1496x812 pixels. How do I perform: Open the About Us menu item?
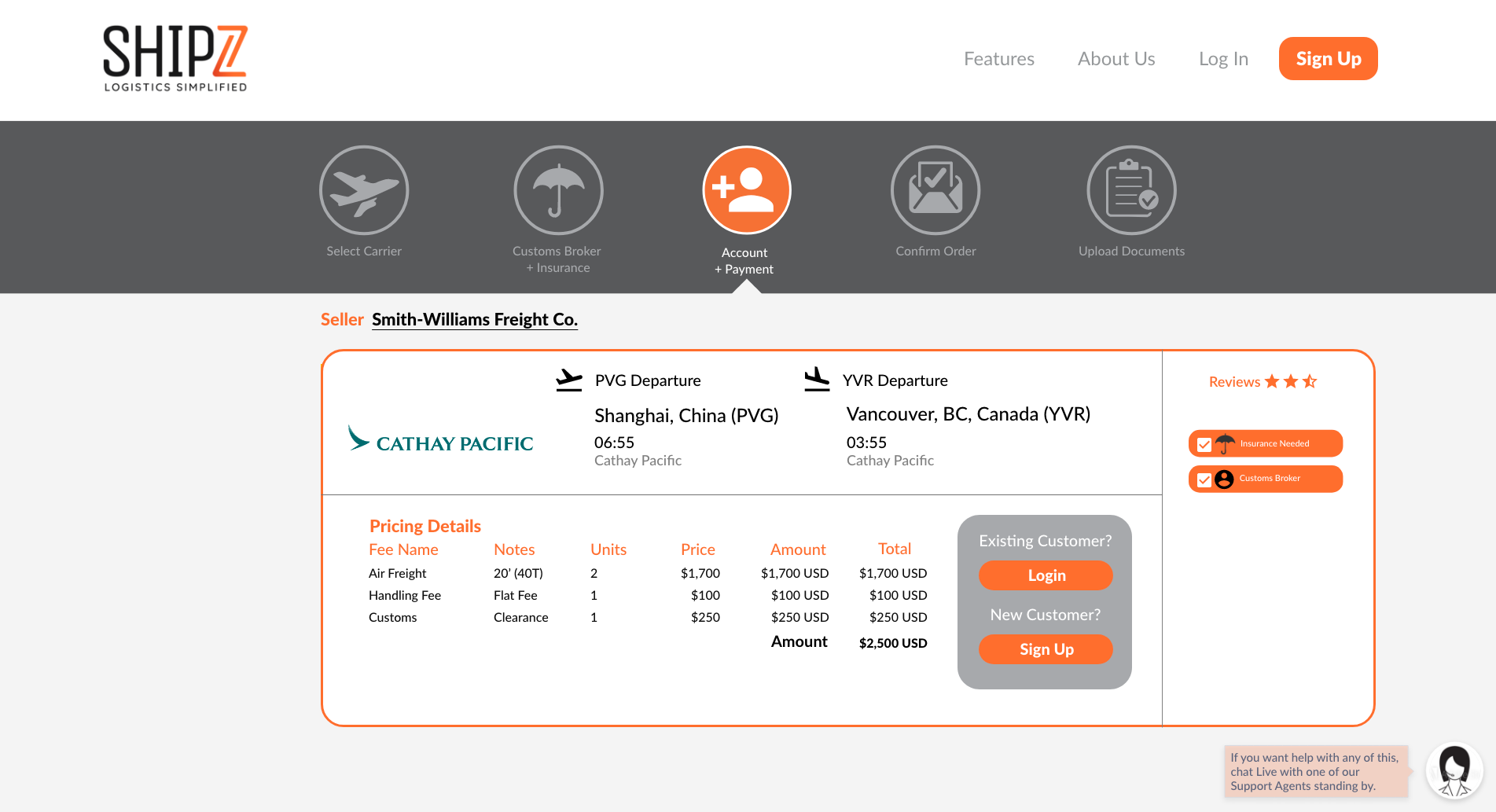point(1116,59)
